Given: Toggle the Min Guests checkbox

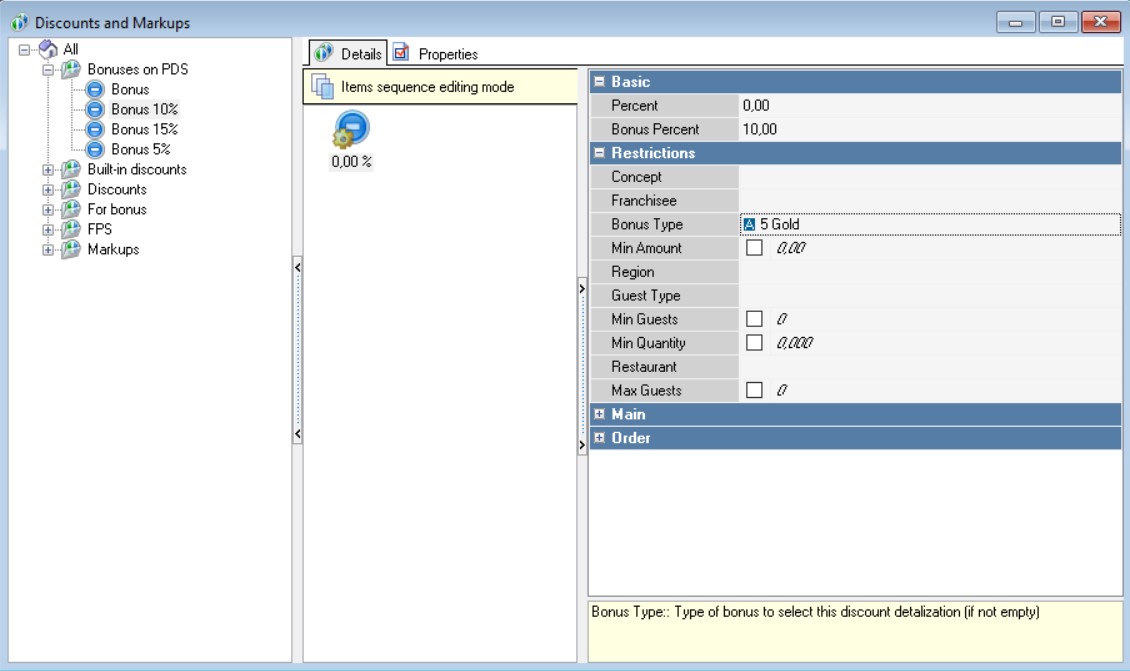Looking at the screenshot, I should pos(754,319).
